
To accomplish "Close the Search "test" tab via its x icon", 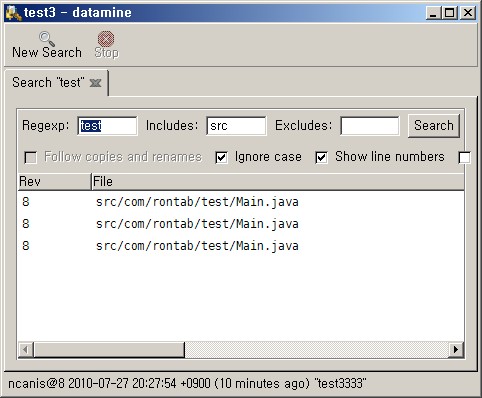I will pyautogui.click(x=95, y=83).
